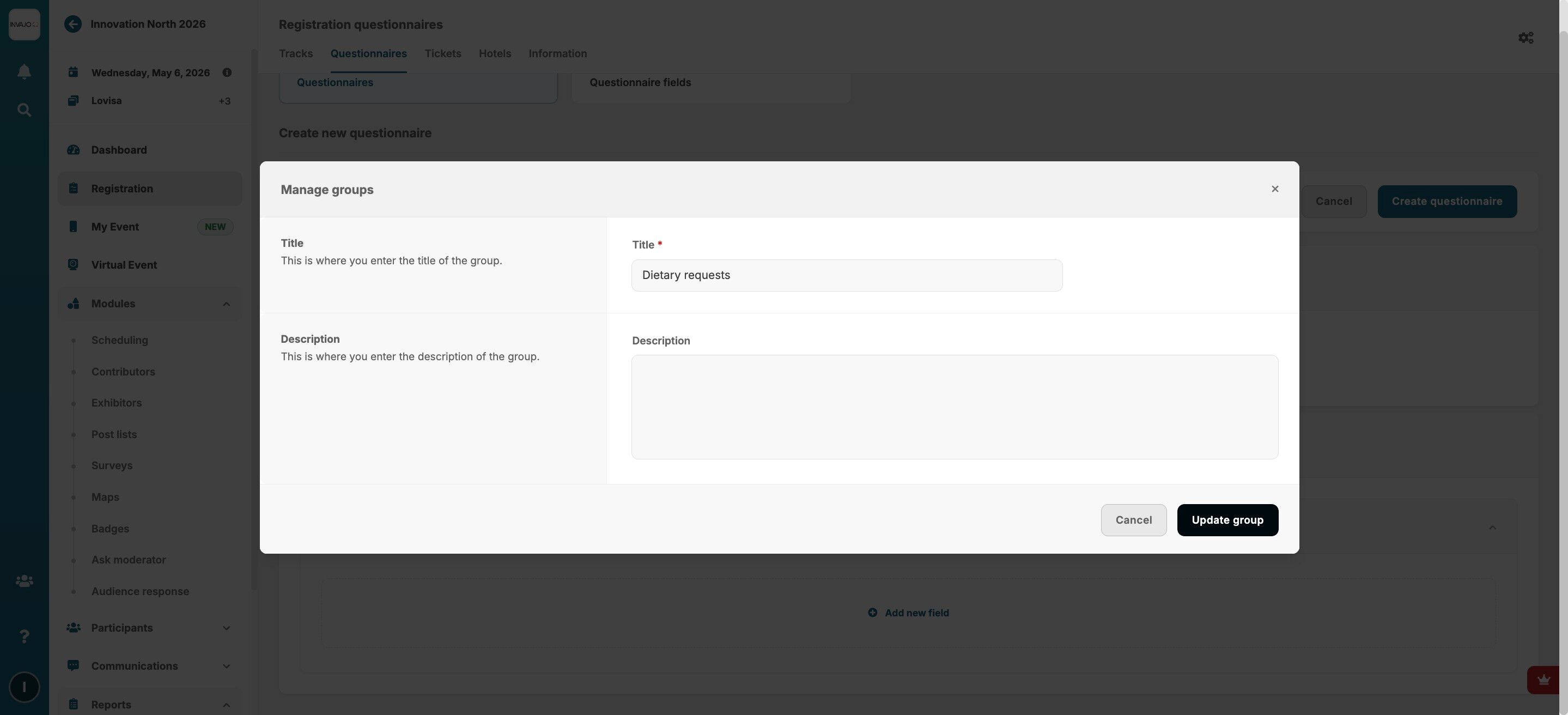The height and width of the screenshot is (715, 1568).
Task: Open the settings gears icon at top right
Action: (1526, 38)
